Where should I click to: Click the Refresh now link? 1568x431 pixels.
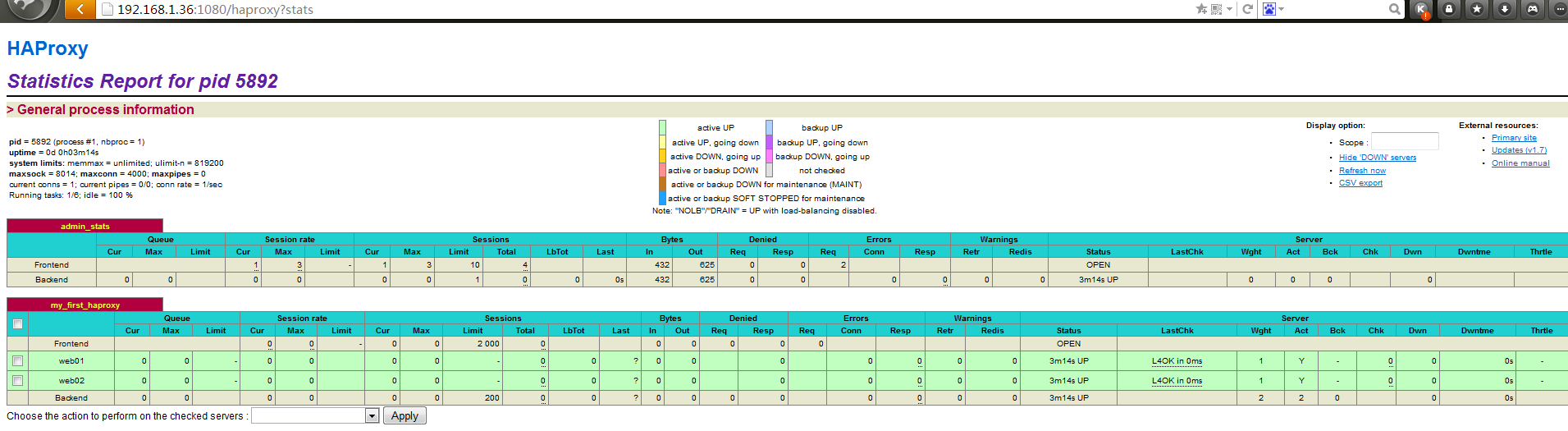pyautogui.click(x=1362, y=171)
